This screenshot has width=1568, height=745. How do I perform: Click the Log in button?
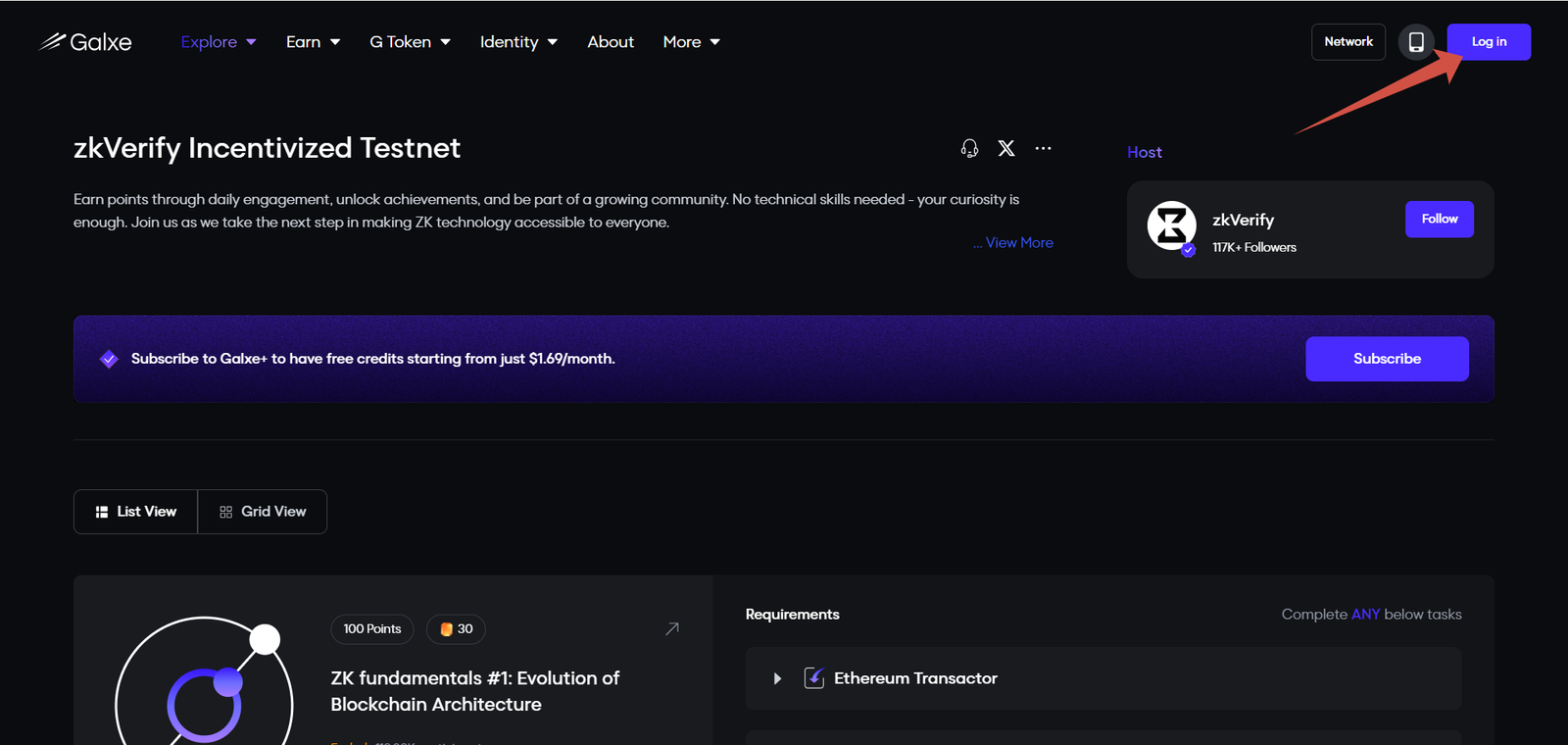[1489, 42]
